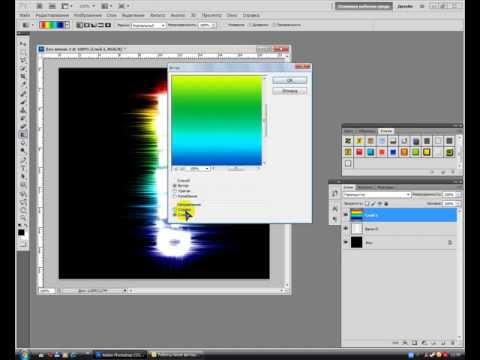Image resolution: width=480 pixels, height=360 pixels.
Task: Select the Brush tool
Action: tap(23, 102)
